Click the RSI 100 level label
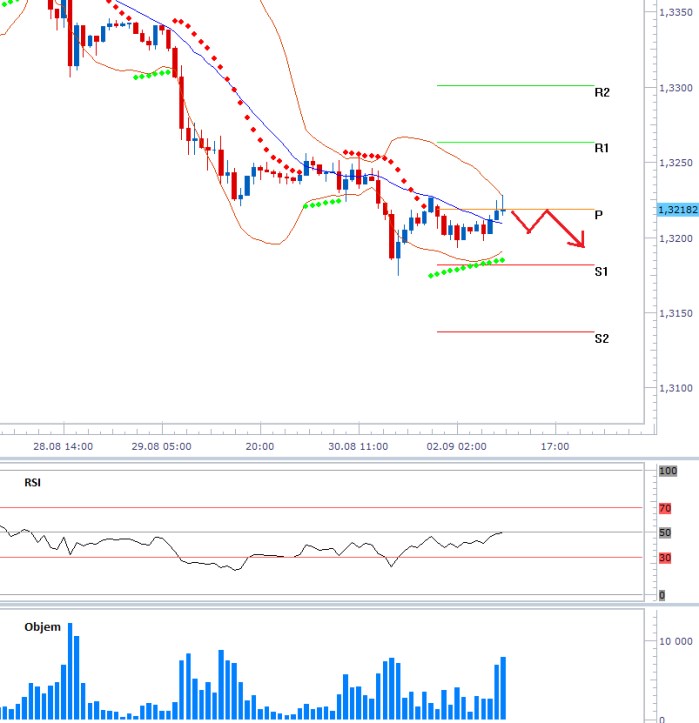Image resolution: width=699 pixels, height=723 pixels. (668, 471)
